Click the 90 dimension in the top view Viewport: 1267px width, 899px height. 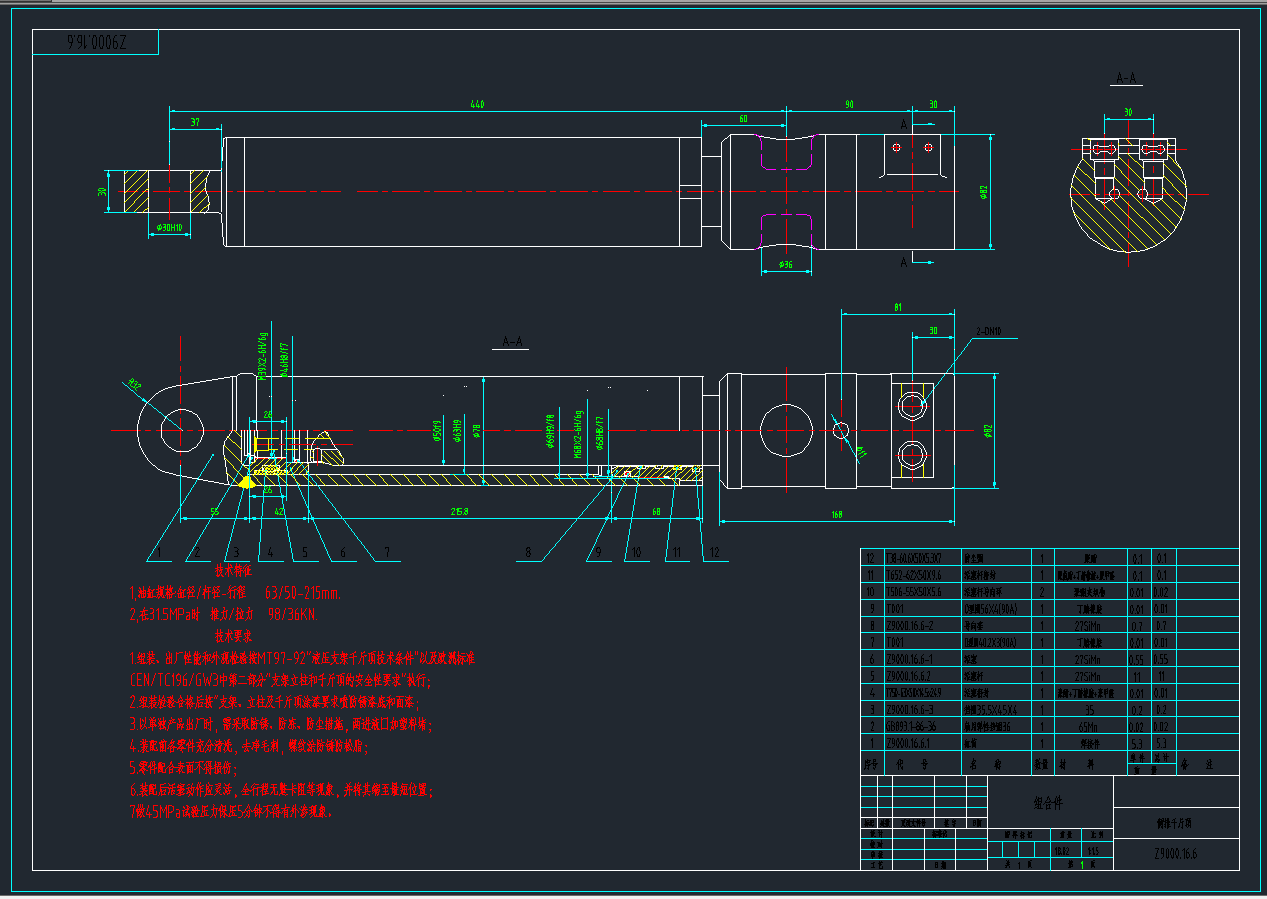click(x=849, y=104)
